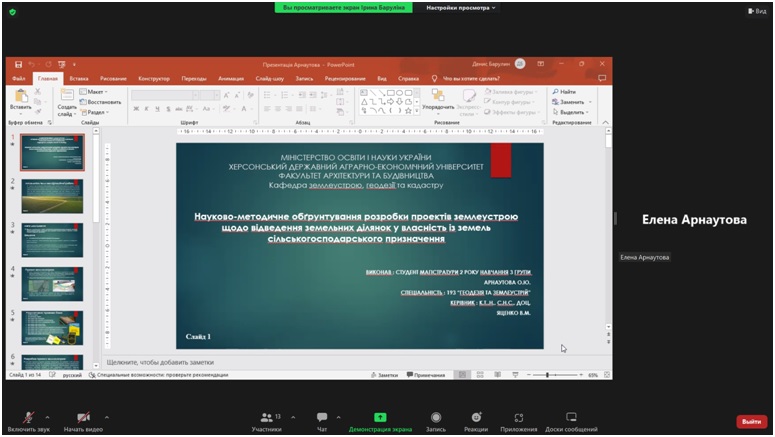Open font name combo box
This screenshot has height=437, width=775.
click(165, 95)
